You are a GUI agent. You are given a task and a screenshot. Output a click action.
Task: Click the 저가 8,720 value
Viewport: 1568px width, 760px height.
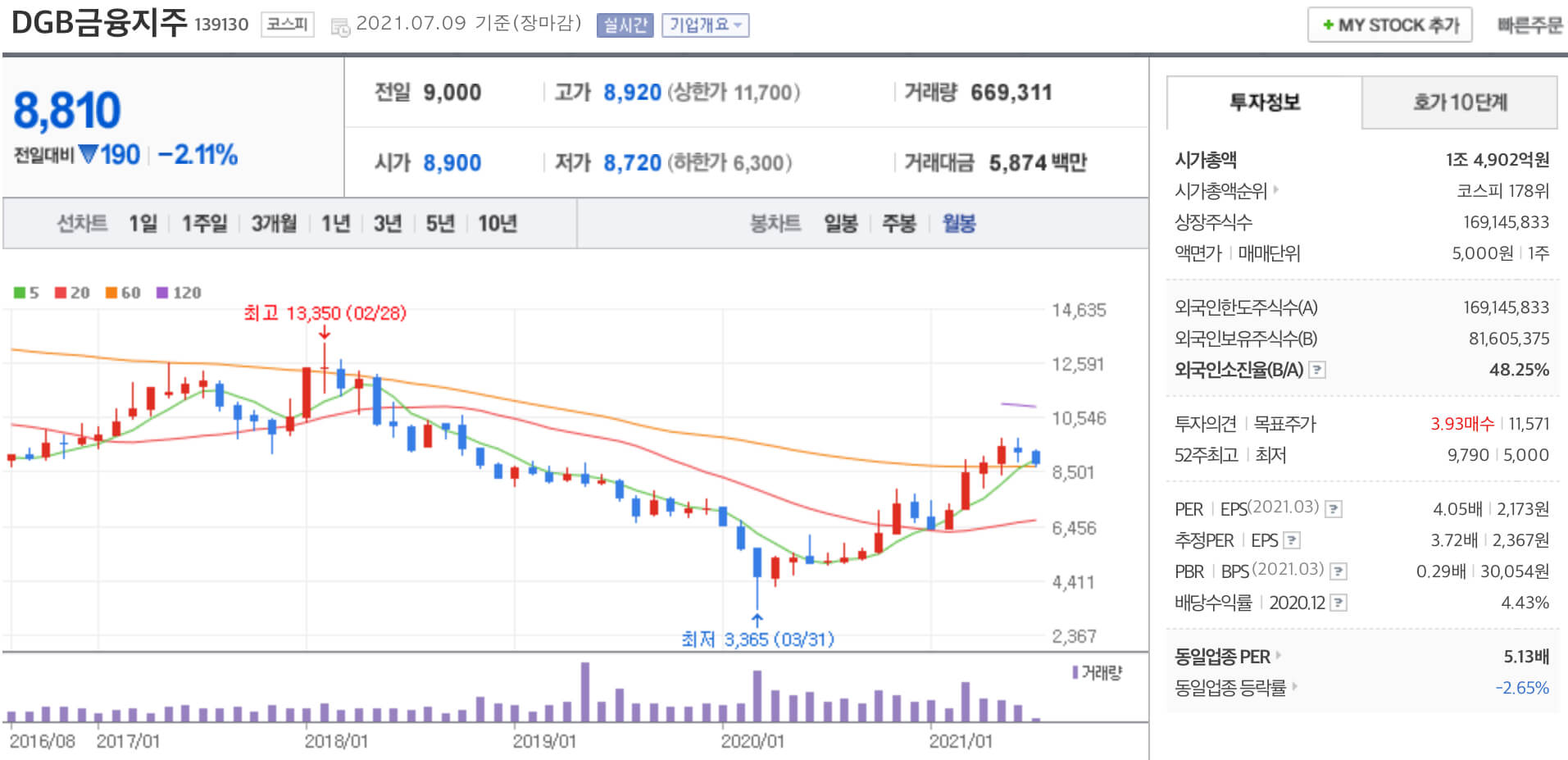(x=632, y=163)
